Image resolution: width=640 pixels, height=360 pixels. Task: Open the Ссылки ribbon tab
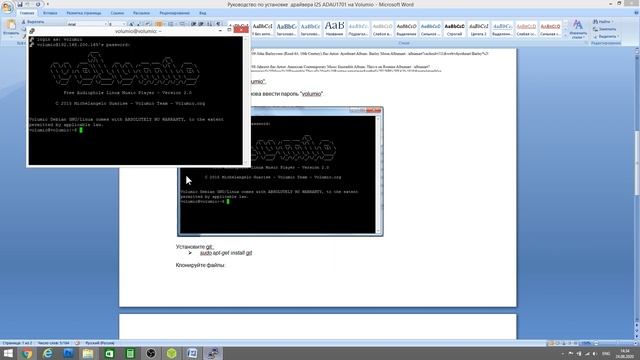(x=117, y=13)
